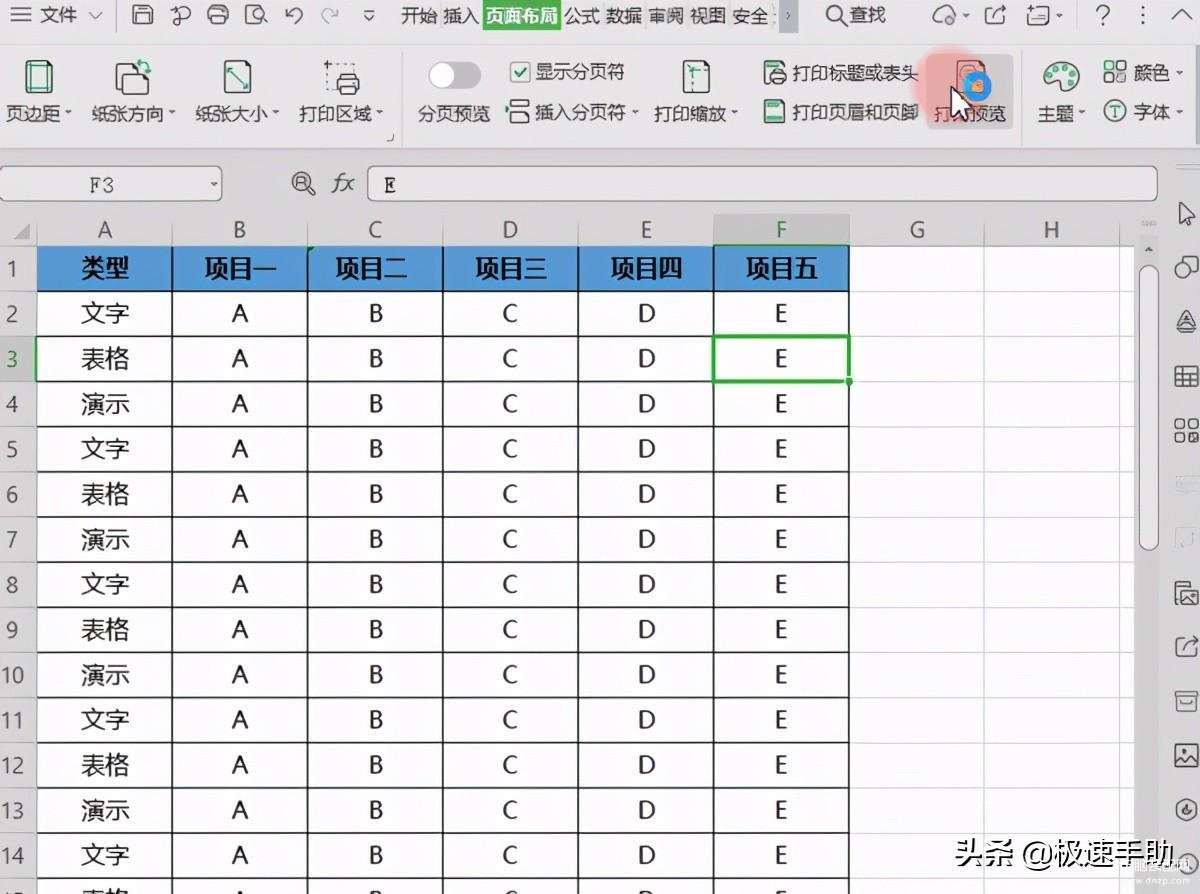Uncheck the 显示分页符 checkbox
The height and width of the screenshot is (894, 1200).
click(x=519, y=72)
